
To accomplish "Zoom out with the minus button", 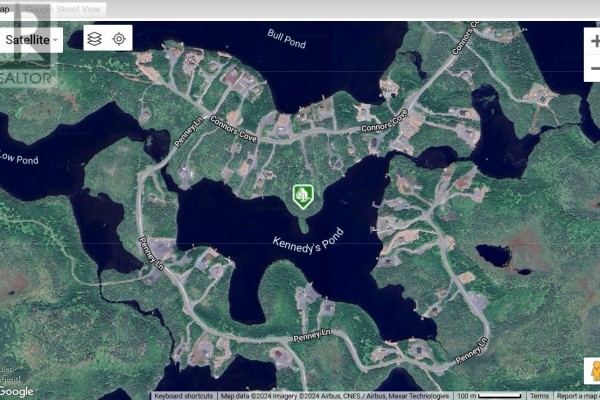I will [594, 69].
